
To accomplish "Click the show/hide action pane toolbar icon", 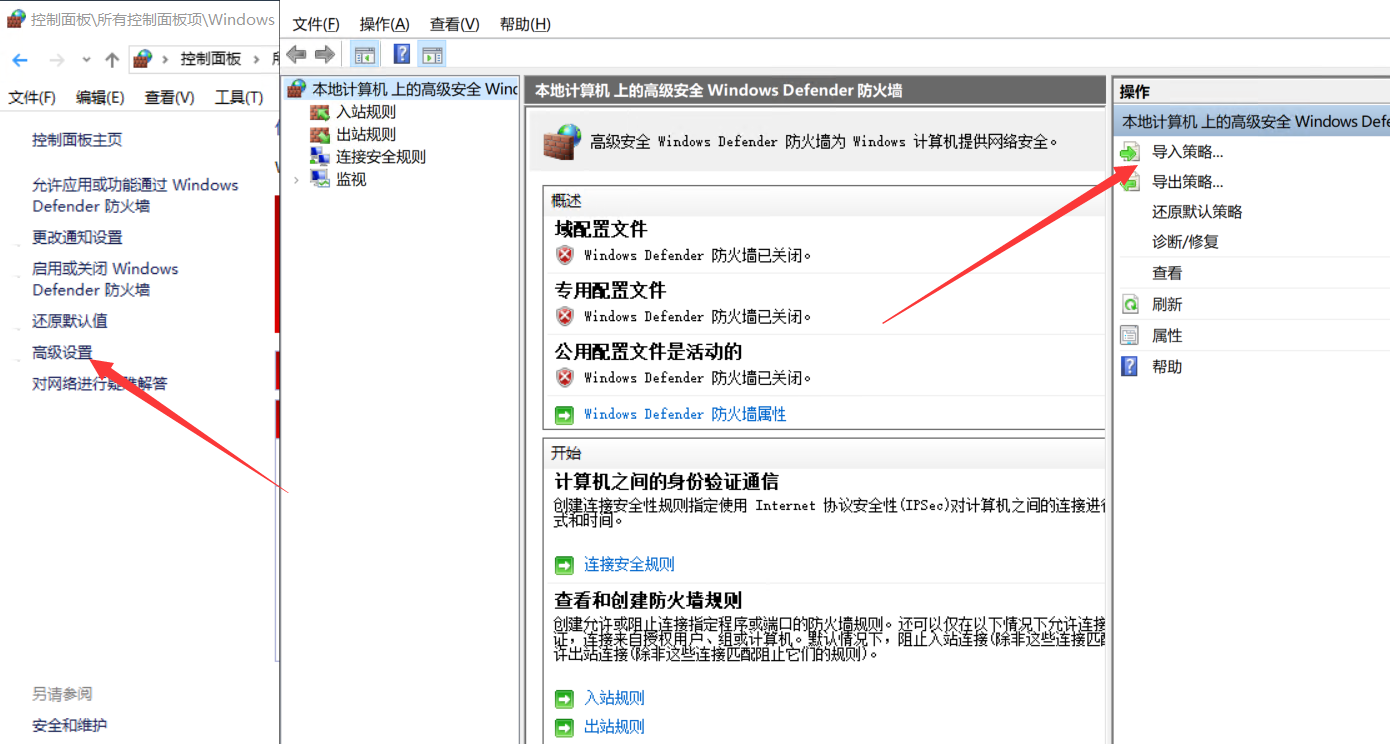I will click(x=433, y=55).
